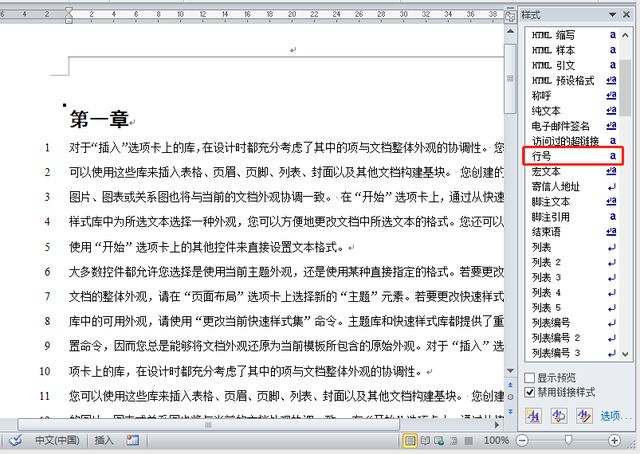Apply the HTML 样本 style
The width and height of the screenshot is (640, 454).
pyautogui.click(x=572, y=50)
